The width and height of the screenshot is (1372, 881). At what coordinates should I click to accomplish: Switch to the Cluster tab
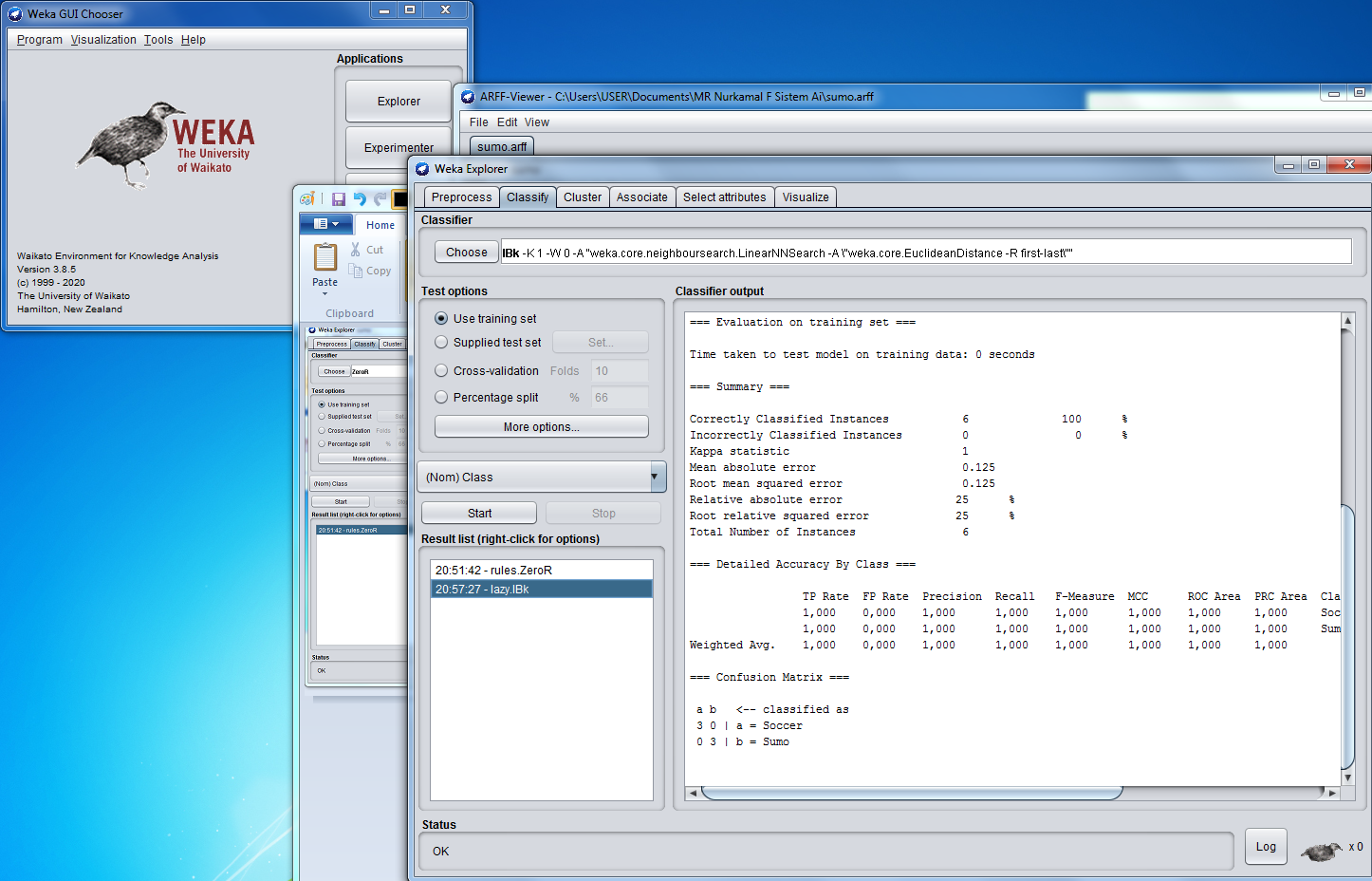tap(583, 197)
